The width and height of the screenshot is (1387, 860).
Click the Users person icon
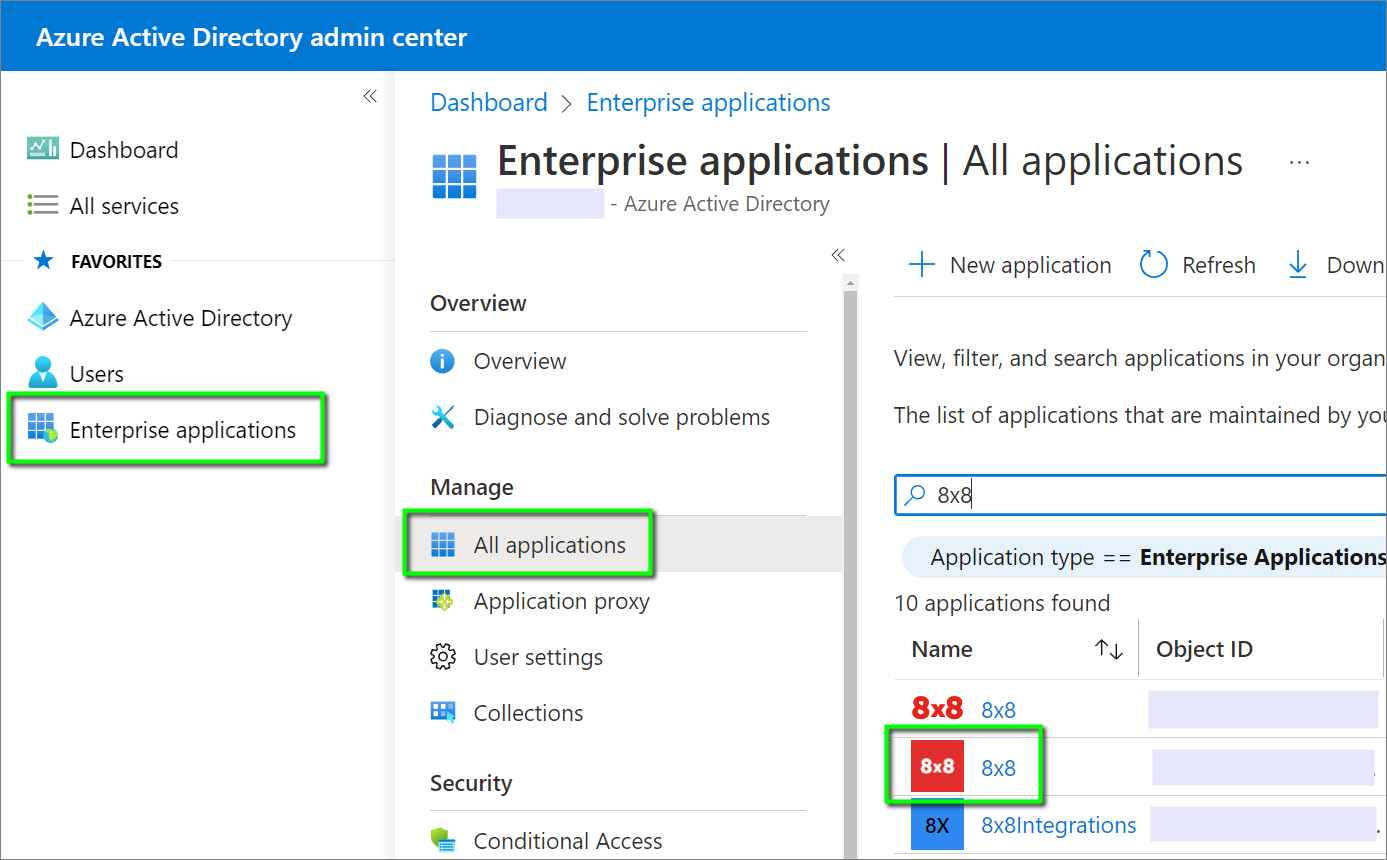tap(43, 372)
